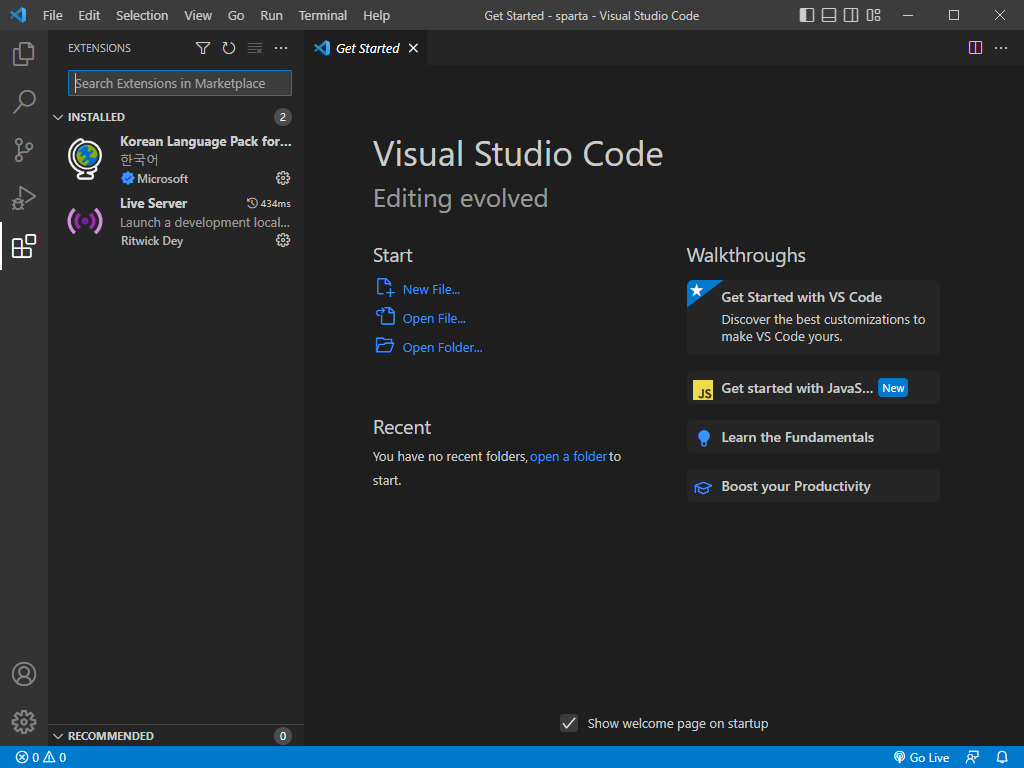The height and width of the screenshot is (768, 1024).
Task: Open the Terminal menu
Action: (323, 15)
